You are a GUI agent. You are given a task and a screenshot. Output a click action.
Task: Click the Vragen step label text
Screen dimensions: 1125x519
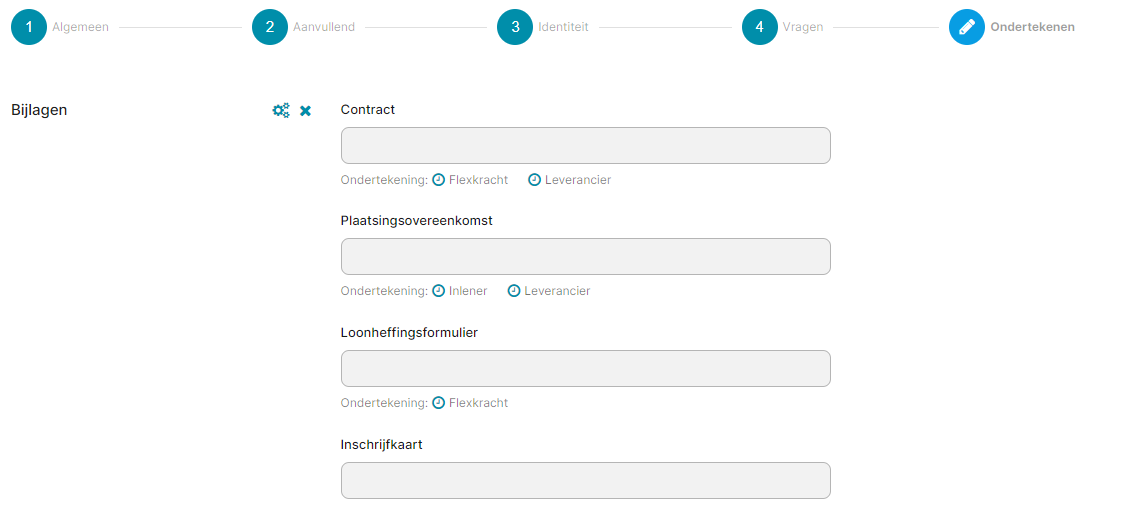tap(803, 27)
